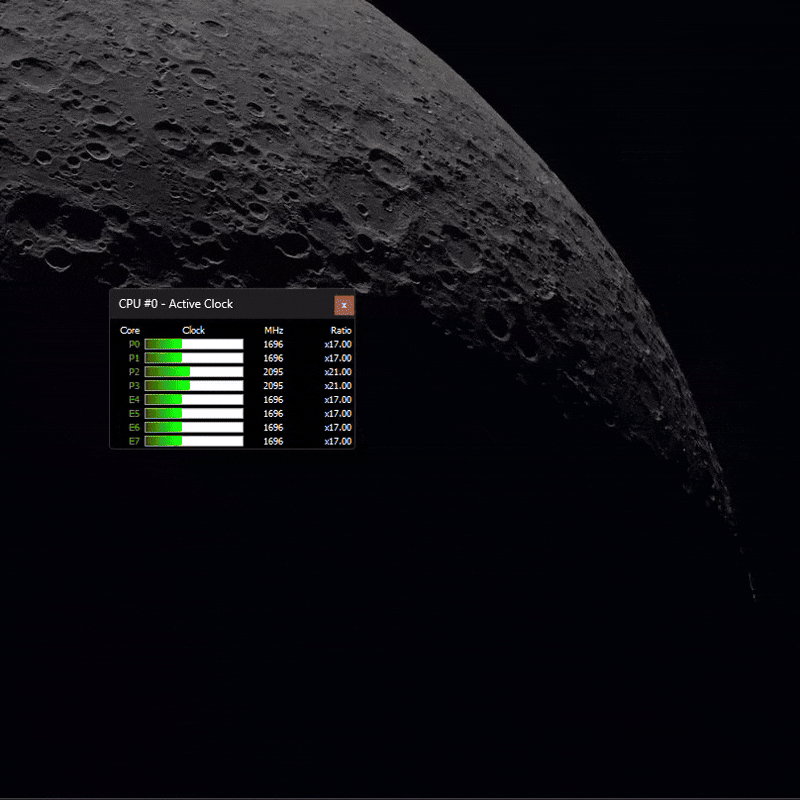Click the P0 MHz value 1696
This screenshot has height=800, width=800.
[x=273, y=344]
